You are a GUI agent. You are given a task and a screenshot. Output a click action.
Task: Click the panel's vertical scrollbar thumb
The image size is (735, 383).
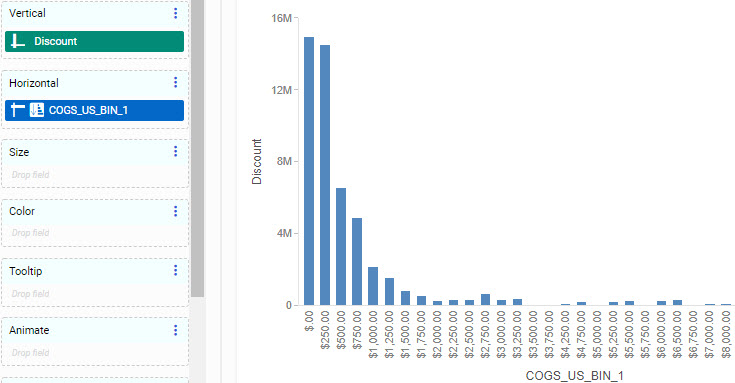click(x=197, y=148)
